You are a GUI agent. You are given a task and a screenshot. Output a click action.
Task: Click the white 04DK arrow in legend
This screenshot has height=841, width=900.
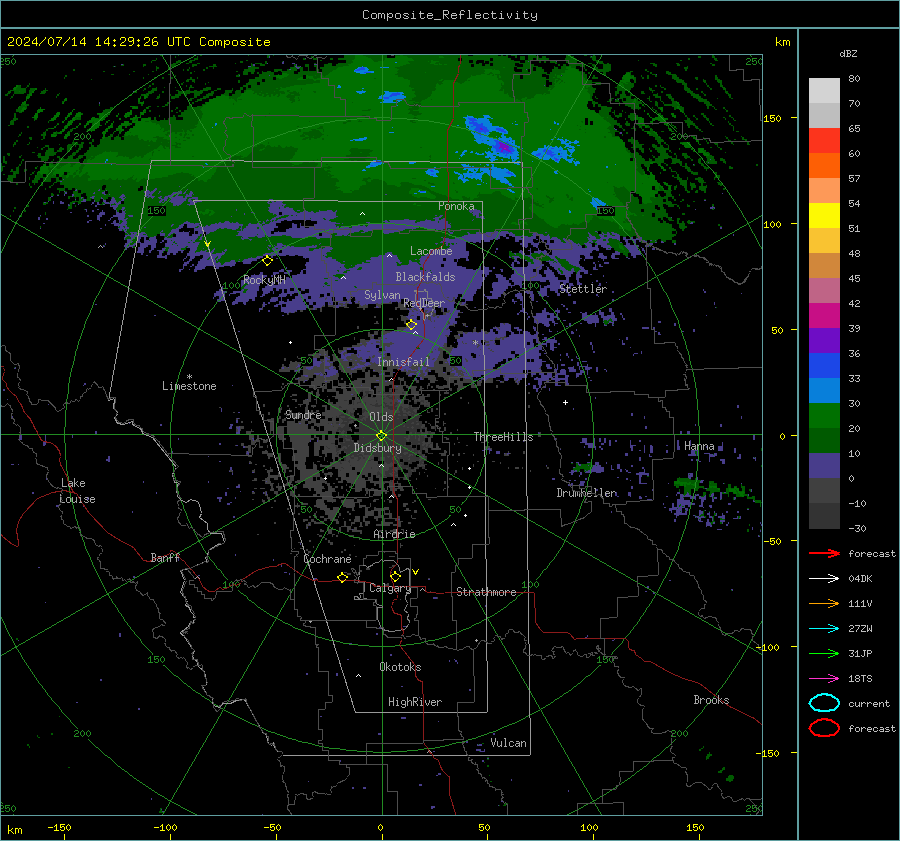pos(824,579)
